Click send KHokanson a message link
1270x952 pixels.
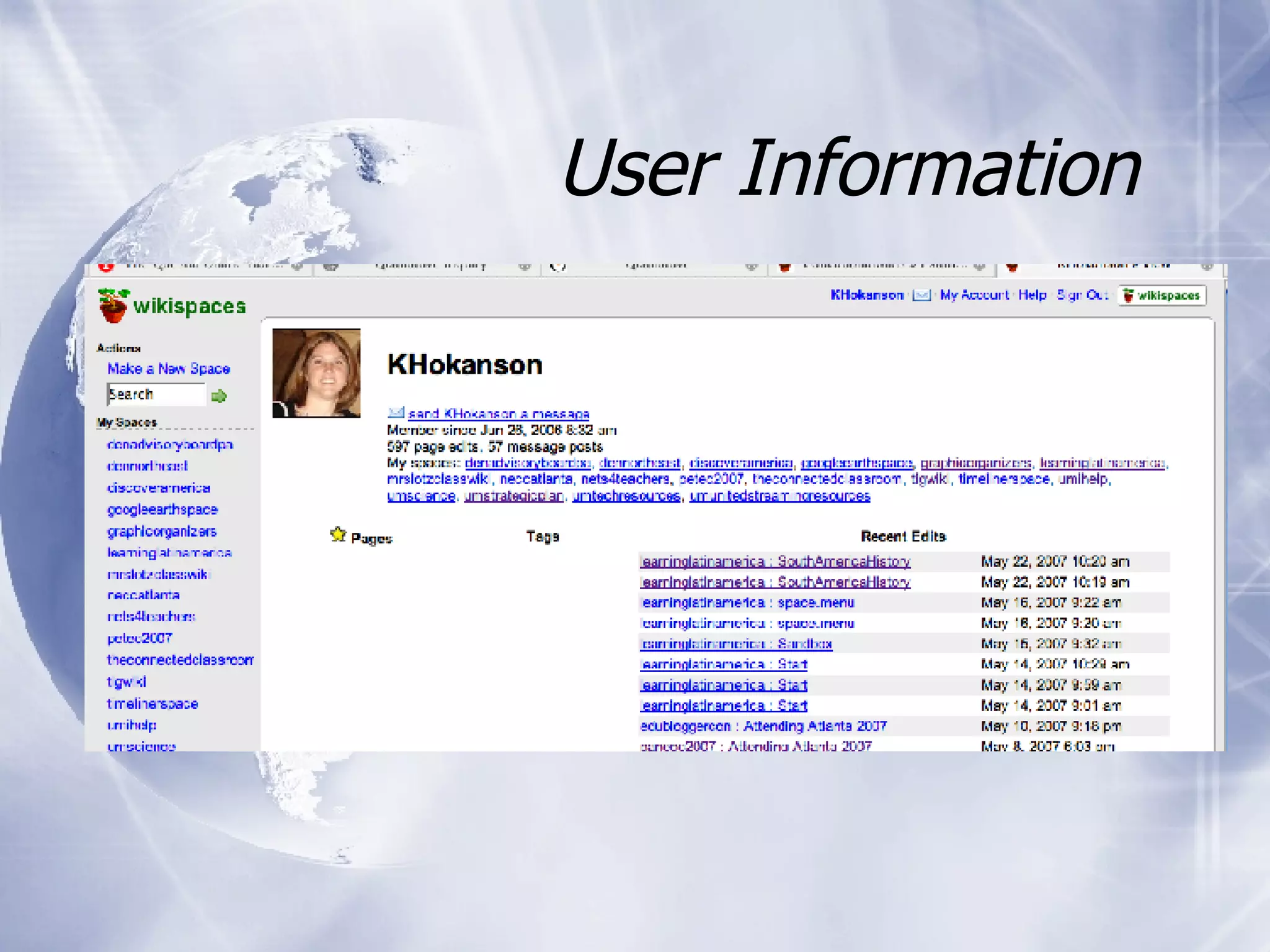point(499,413)
